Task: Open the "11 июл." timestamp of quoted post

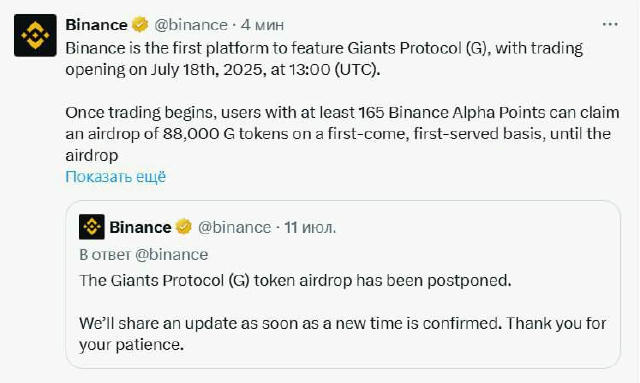Action: point(310,227)
